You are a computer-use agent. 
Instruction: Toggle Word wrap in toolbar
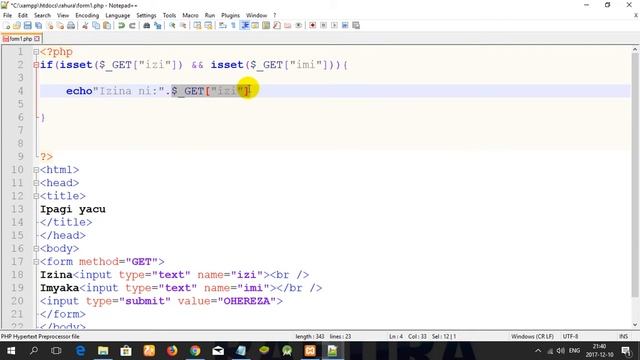(222, 25)
